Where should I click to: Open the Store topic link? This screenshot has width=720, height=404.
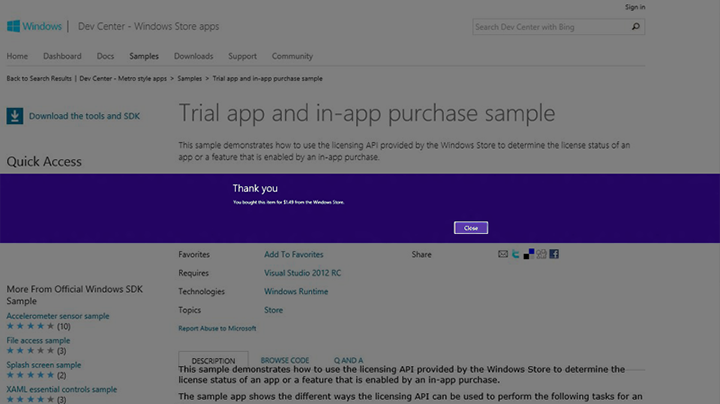click(x=273, y=310)
